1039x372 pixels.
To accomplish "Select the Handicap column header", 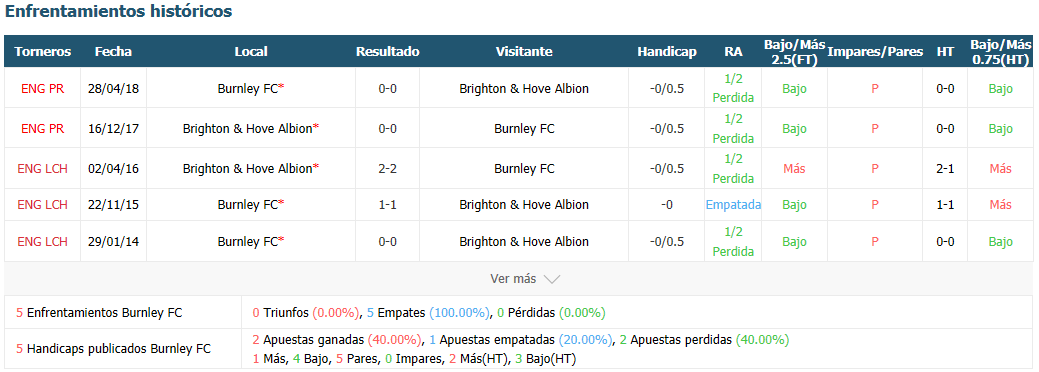I will [x=667, y=51].
